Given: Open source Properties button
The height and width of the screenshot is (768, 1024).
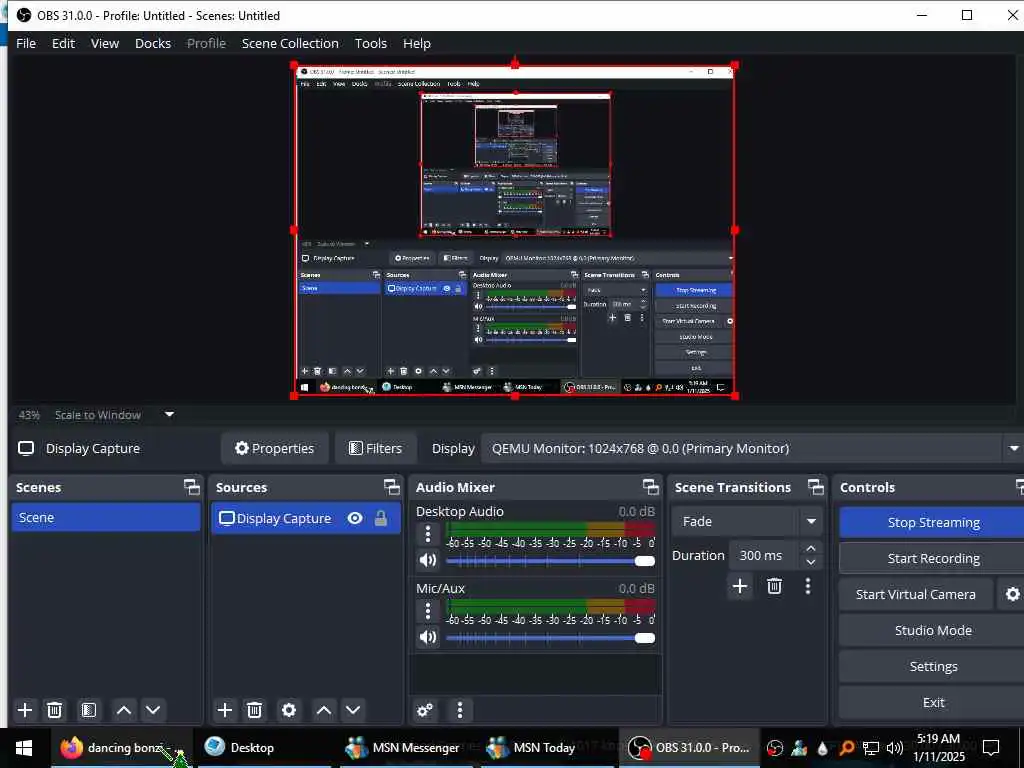Looking at the screenshot, I should [x=274, y=448].
